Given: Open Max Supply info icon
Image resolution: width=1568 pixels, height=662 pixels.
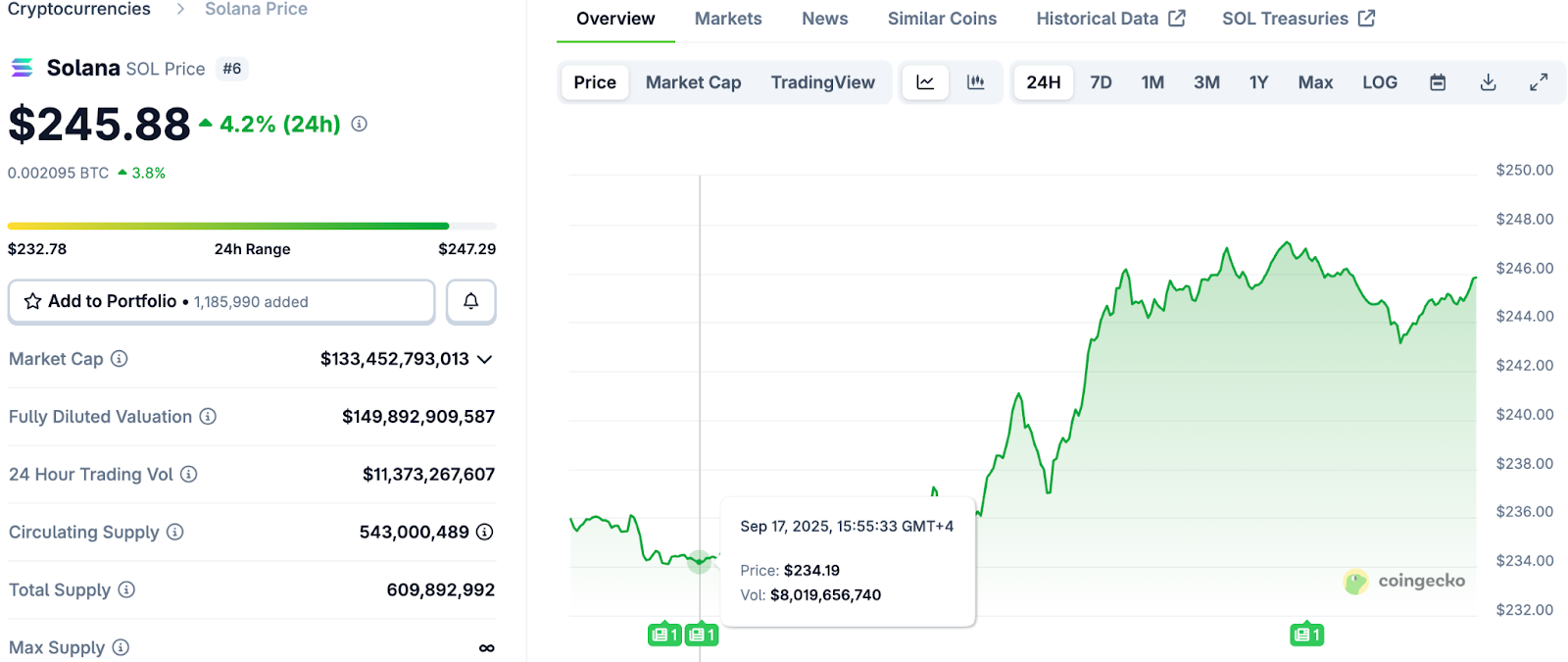Looking at the screenshot, I should click(121, 647).
